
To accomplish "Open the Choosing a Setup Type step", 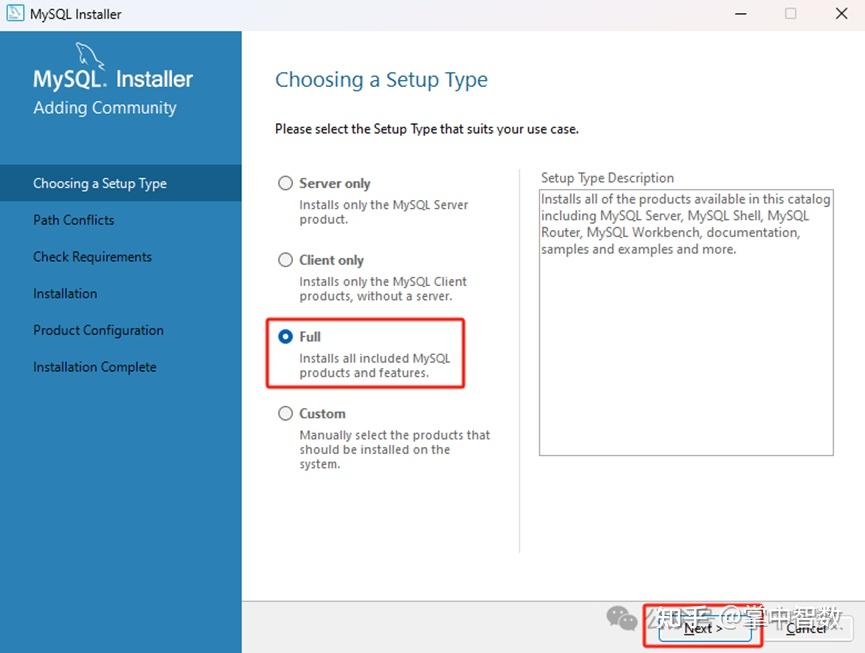I will (x=121, y=183).
